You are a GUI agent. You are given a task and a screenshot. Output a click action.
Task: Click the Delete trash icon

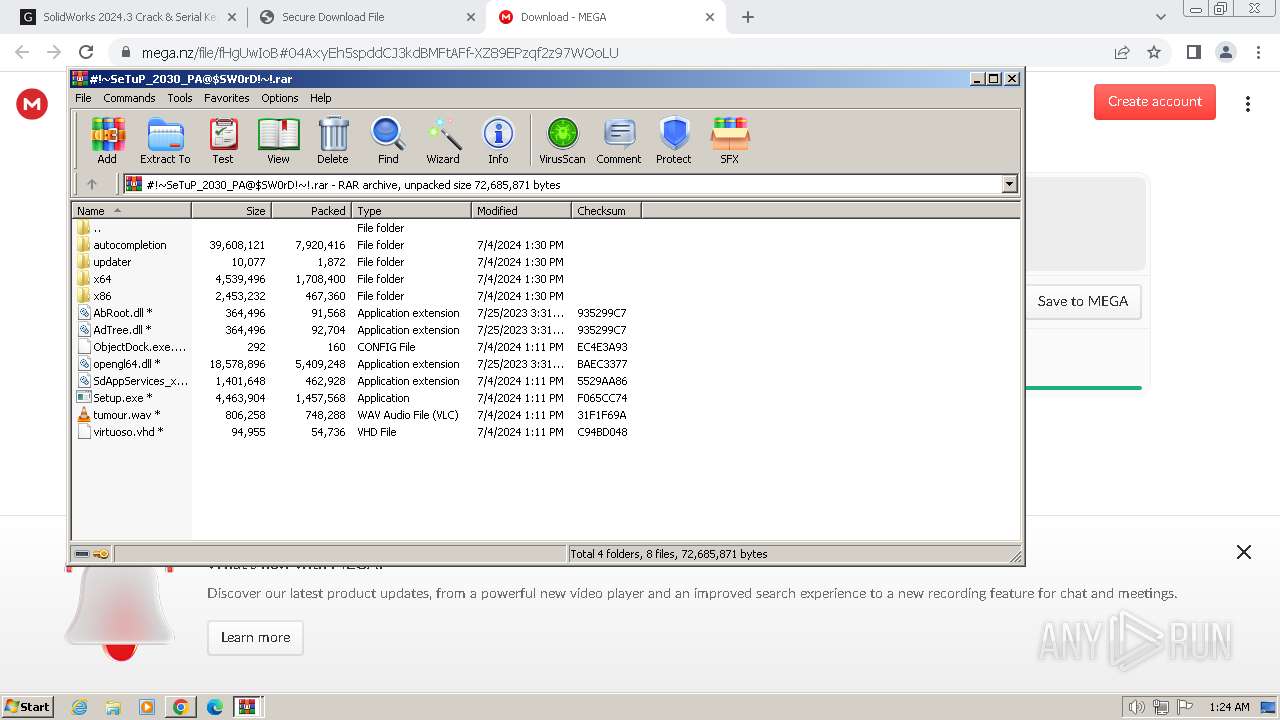pyautogui.click(x=333, y=140)
